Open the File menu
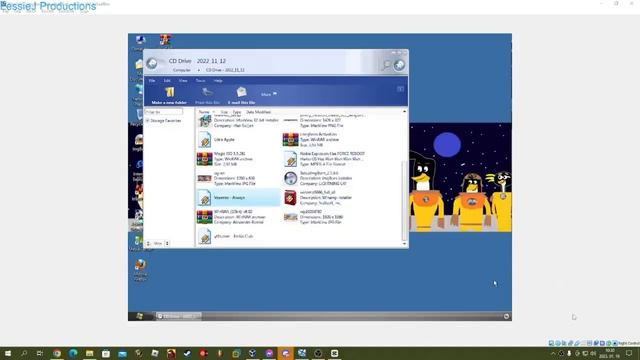This screenshot has height=360, width=640. click(152, 80)
